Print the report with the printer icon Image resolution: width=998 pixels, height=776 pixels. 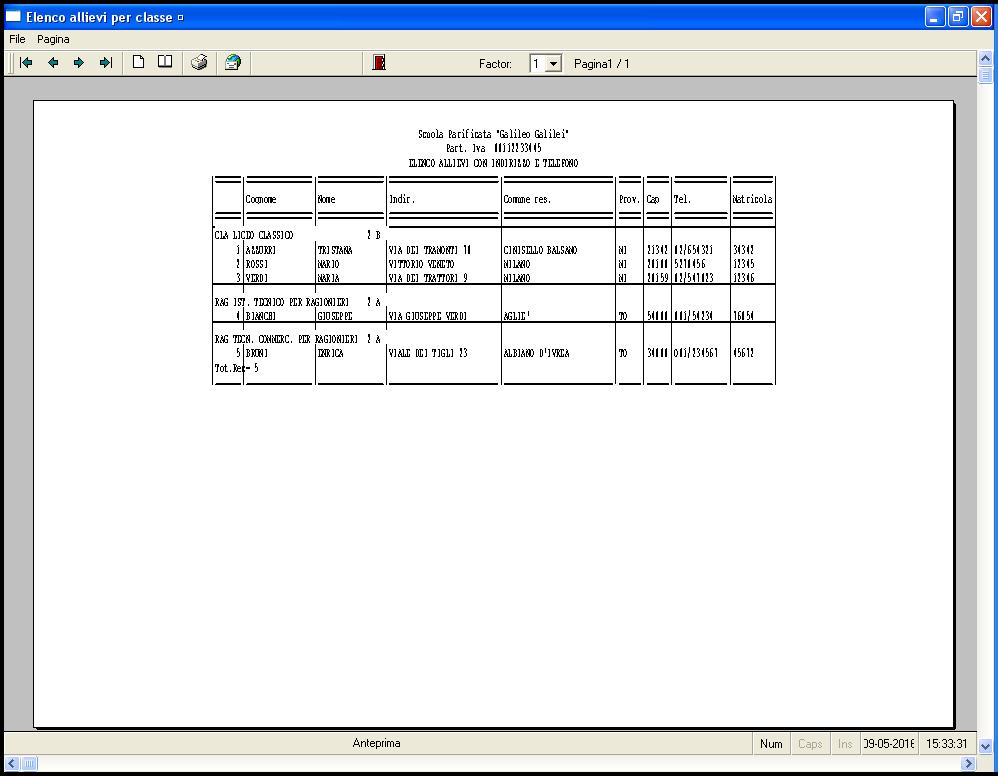[x=199, y=62]
